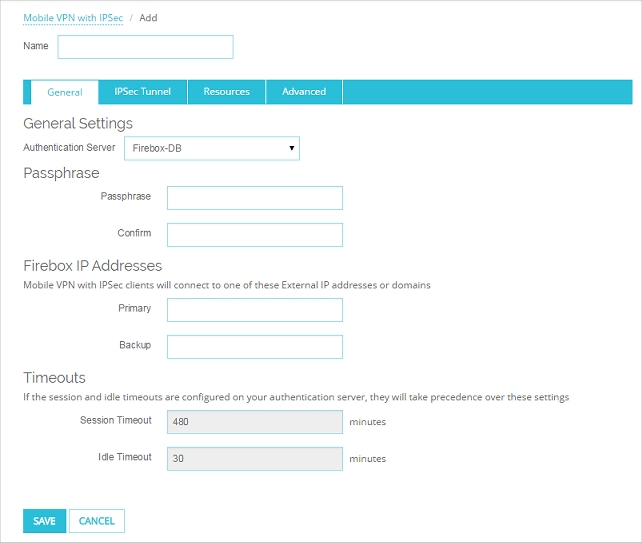Click the Idle Timeout label
This screenshot has height=543, width=642.
tap(124, 458)
